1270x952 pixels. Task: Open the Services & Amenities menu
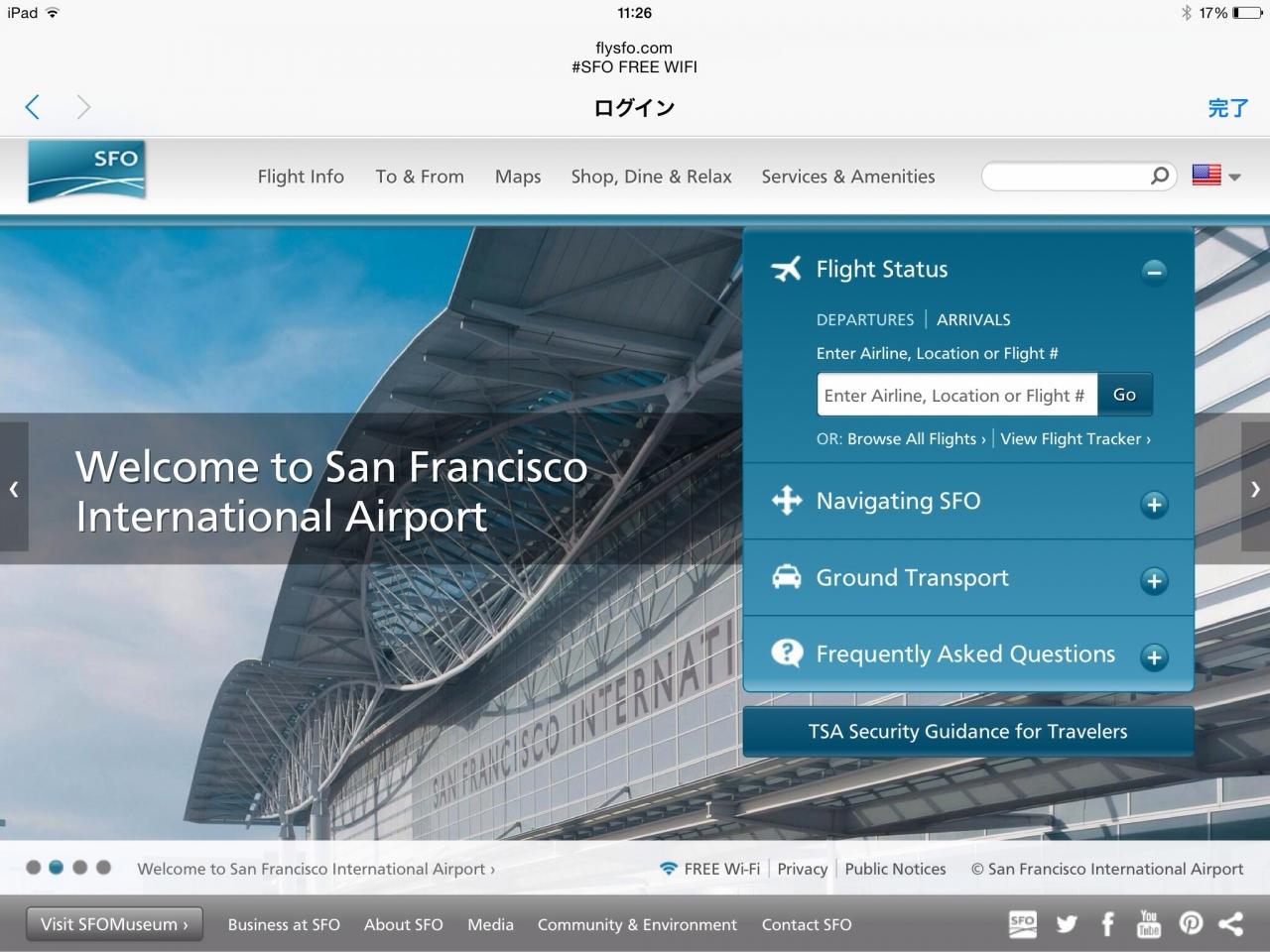848,177
